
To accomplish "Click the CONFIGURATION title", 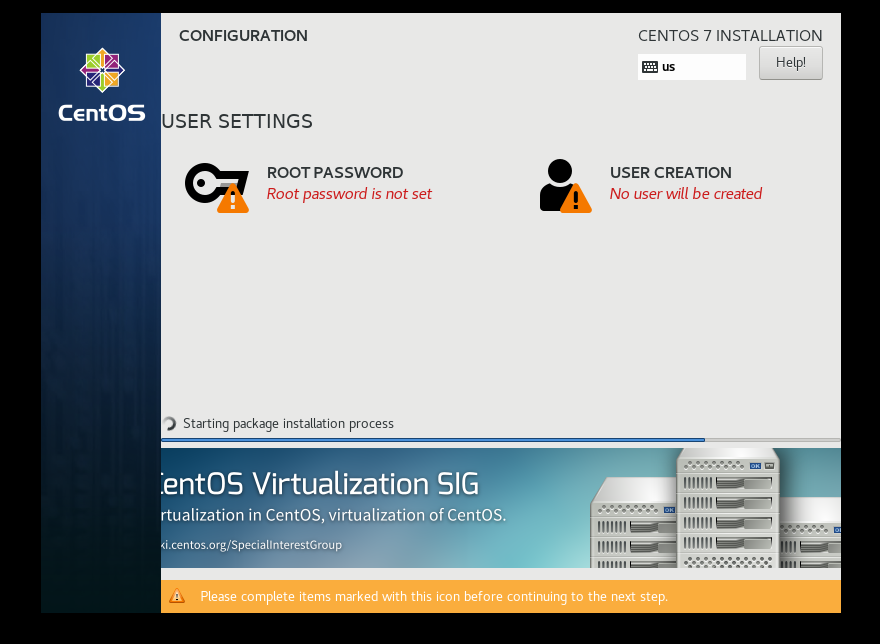I will 243,35.
